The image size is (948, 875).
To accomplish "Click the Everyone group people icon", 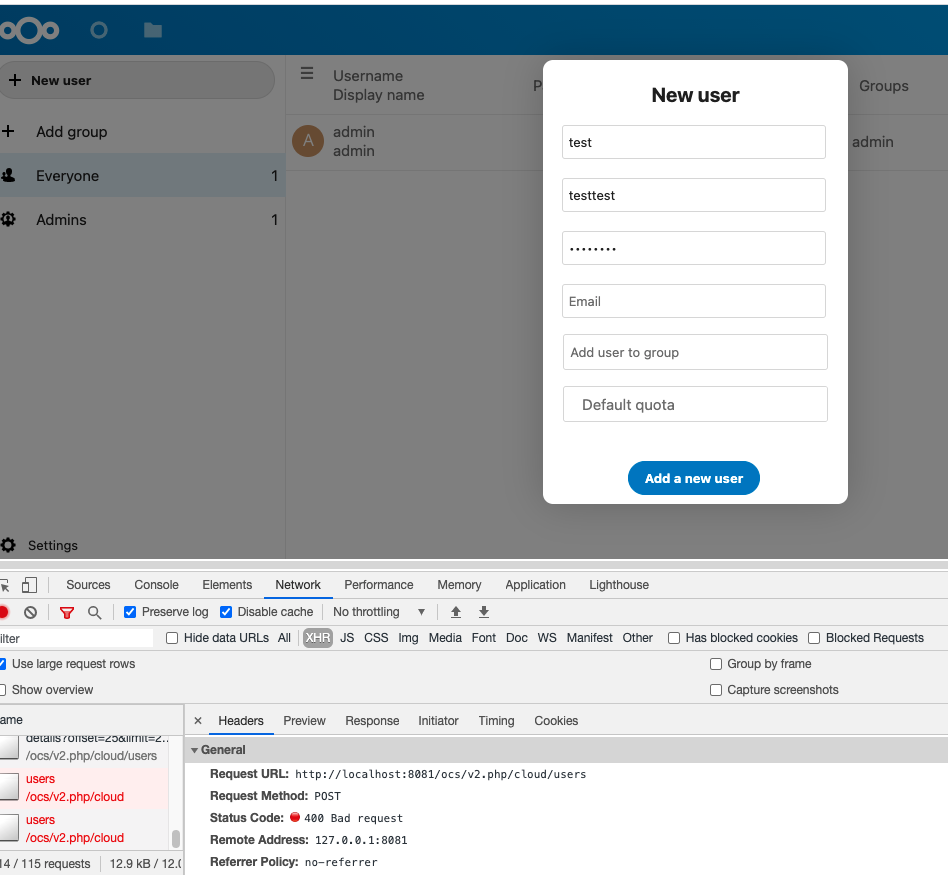I will tap(8, 175).
